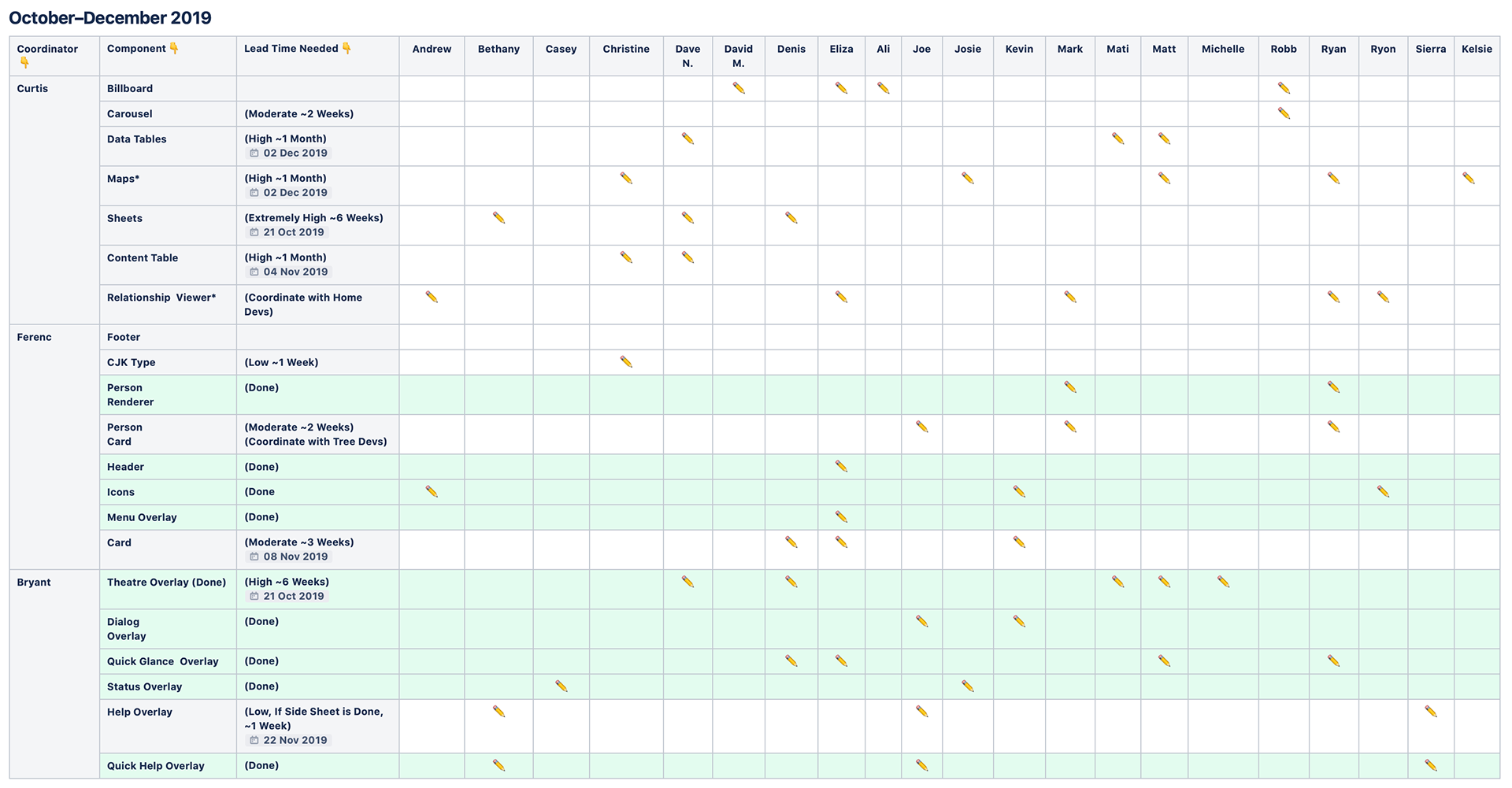Click the Michelle column header

click(x=1223, y=56)
